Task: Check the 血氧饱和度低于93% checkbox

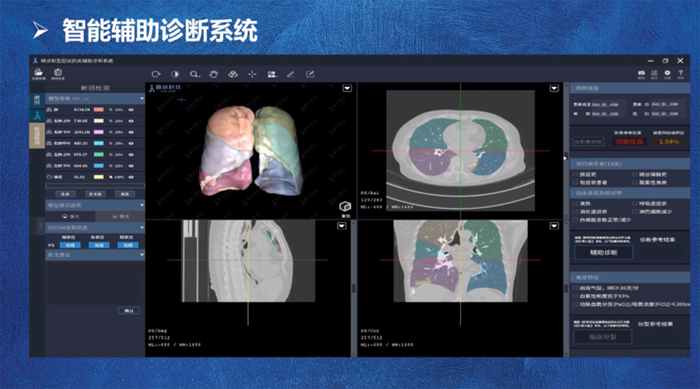Action: (x=575, y=296)
